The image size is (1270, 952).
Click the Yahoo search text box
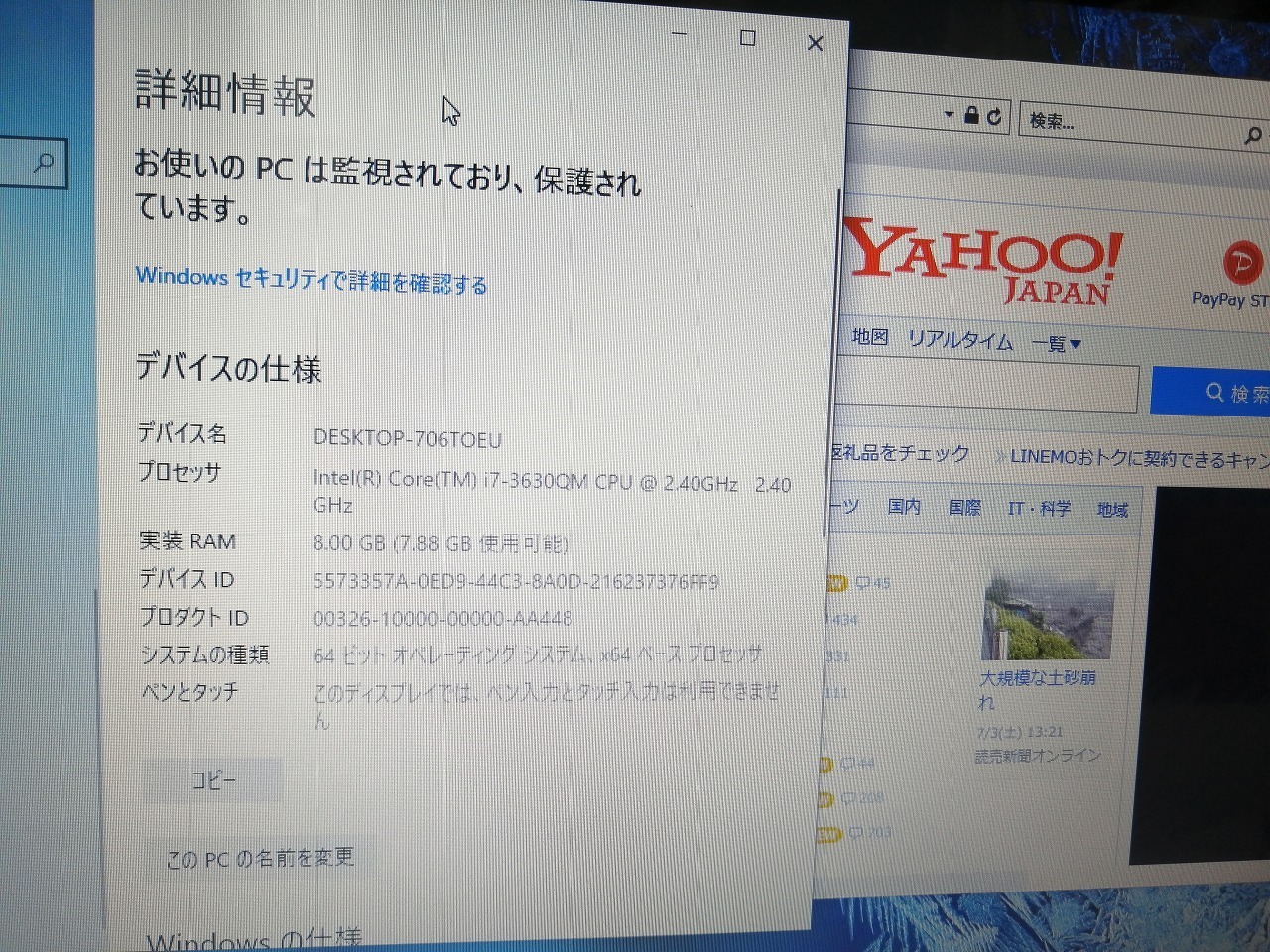pos(985,387)
